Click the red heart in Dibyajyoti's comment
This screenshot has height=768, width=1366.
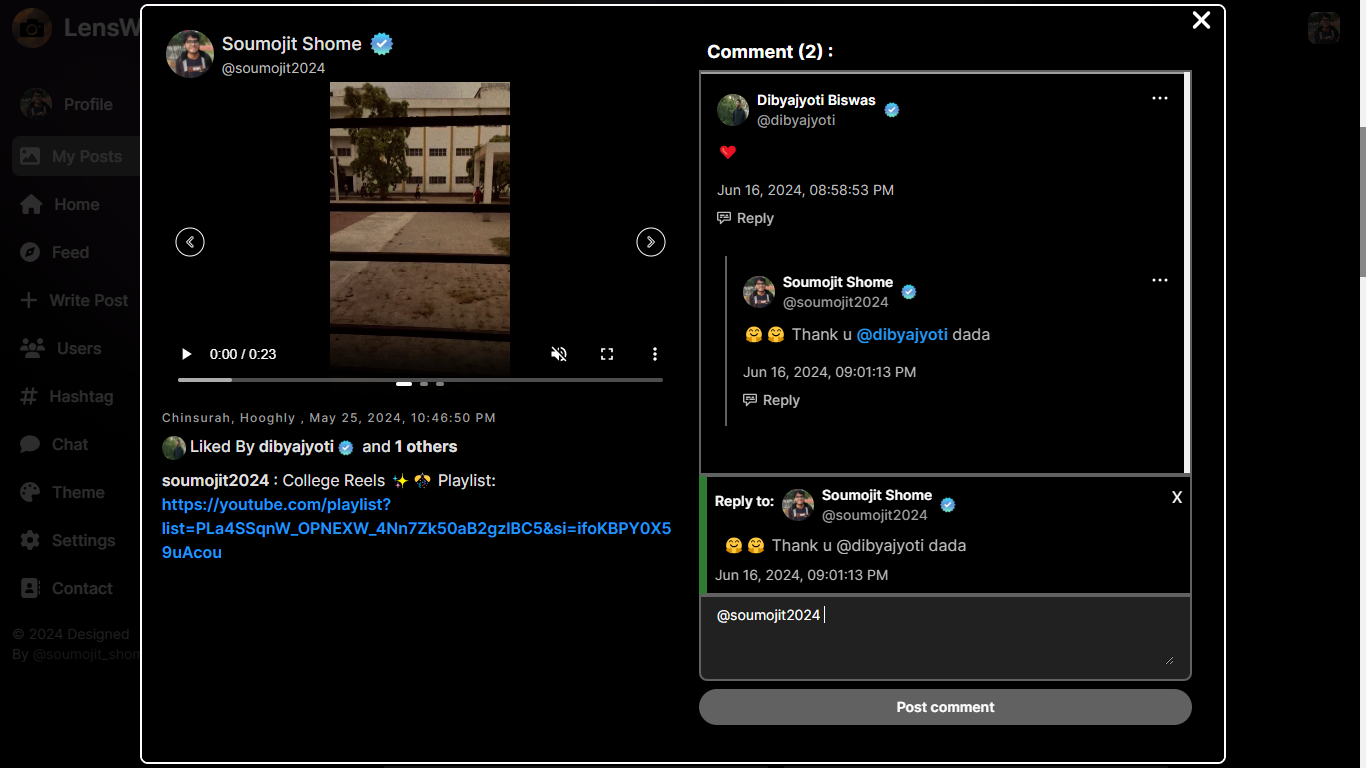[x=728, y=152]
